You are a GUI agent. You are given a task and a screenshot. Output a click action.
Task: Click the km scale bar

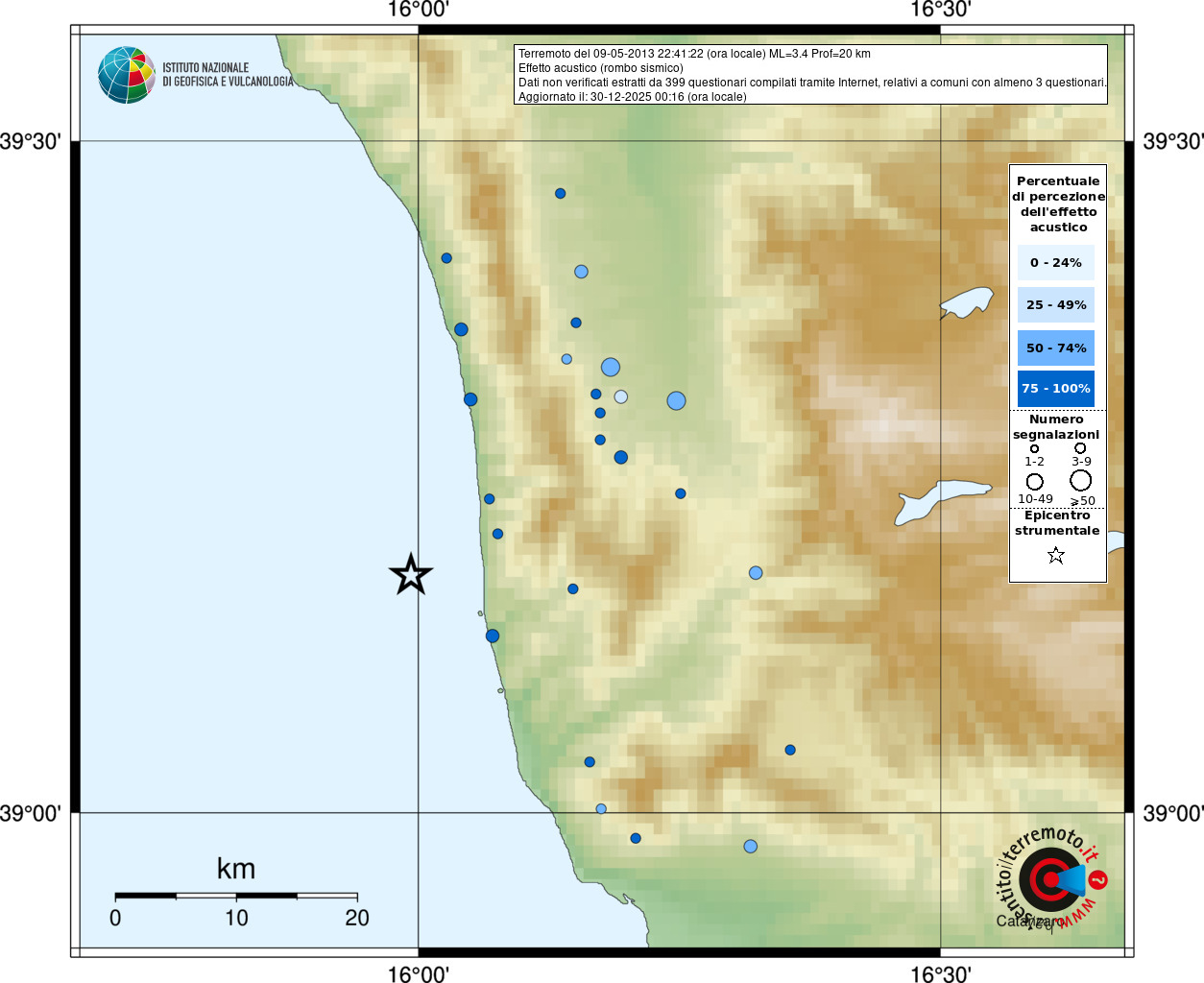tap(236, 896)
